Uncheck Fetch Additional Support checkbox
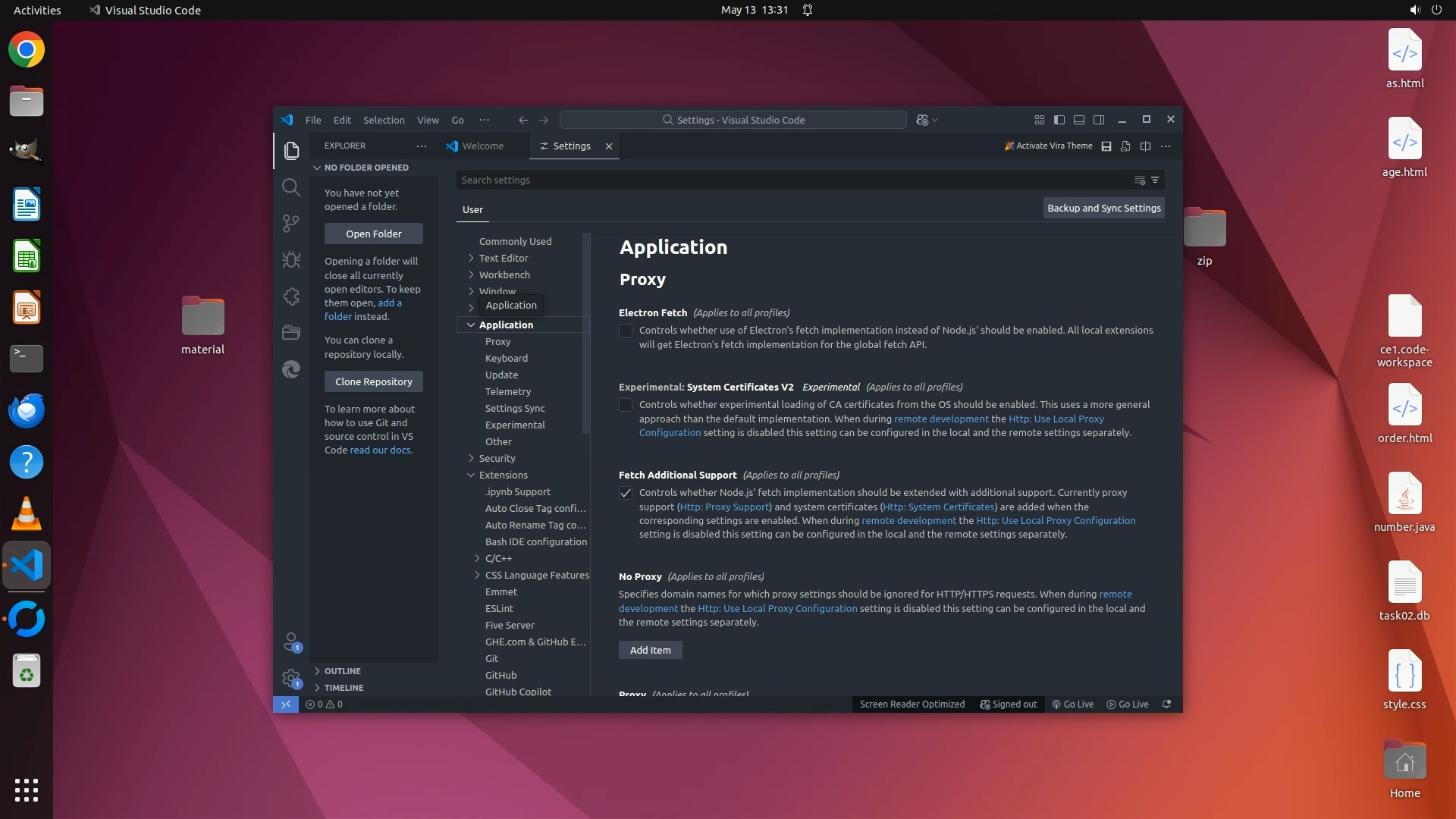The image size is (1456, 819). coord(626,494)
